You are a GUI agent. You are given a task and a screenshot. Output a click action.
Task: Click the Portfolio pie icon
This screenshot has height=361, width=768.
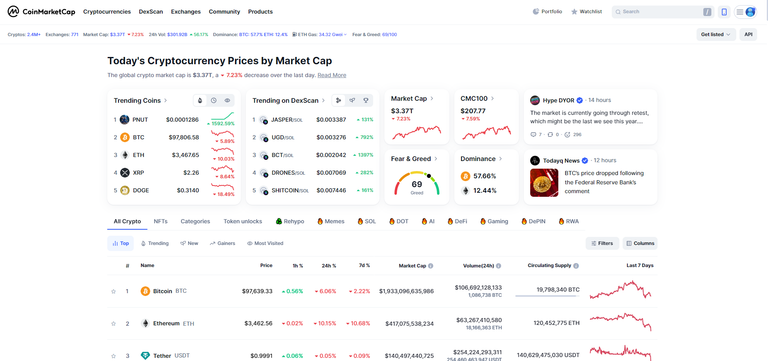pos(536,12)
